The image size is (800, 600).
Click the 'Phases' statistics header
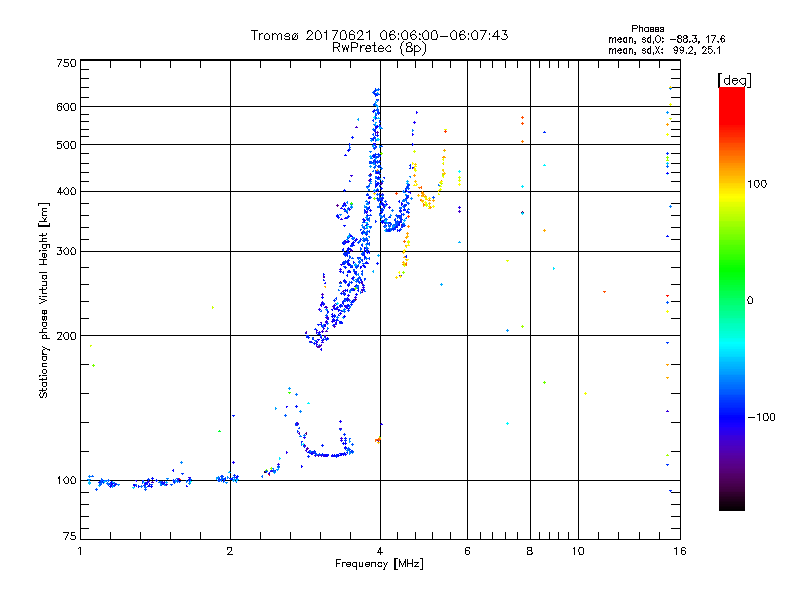click(x=647, y=29)
